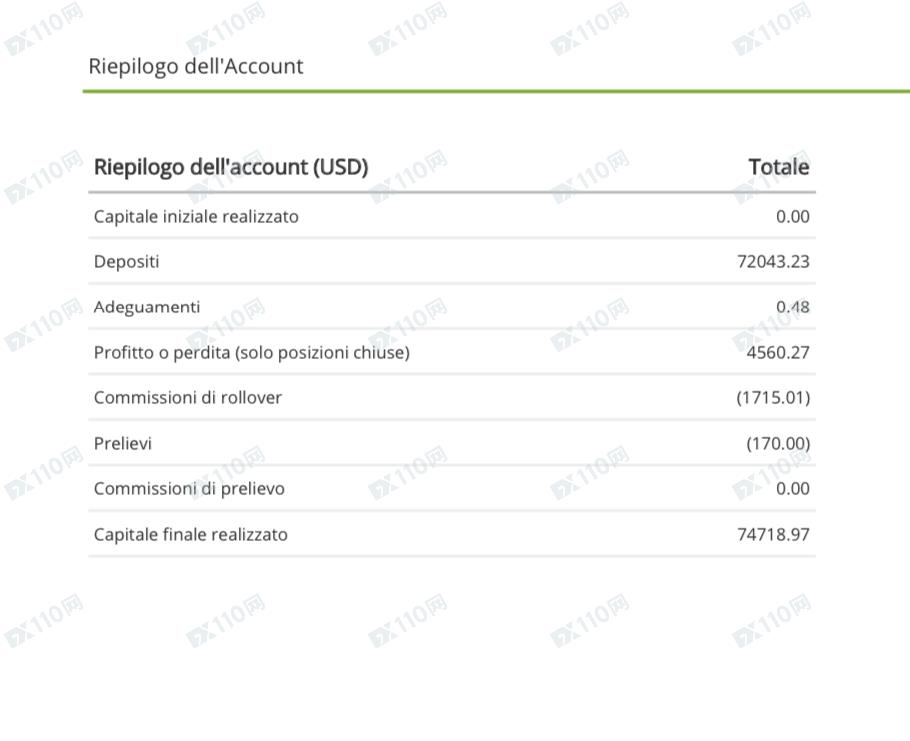
Task: Select the Commissioni di rollover label
Action: tap(187, 398)
